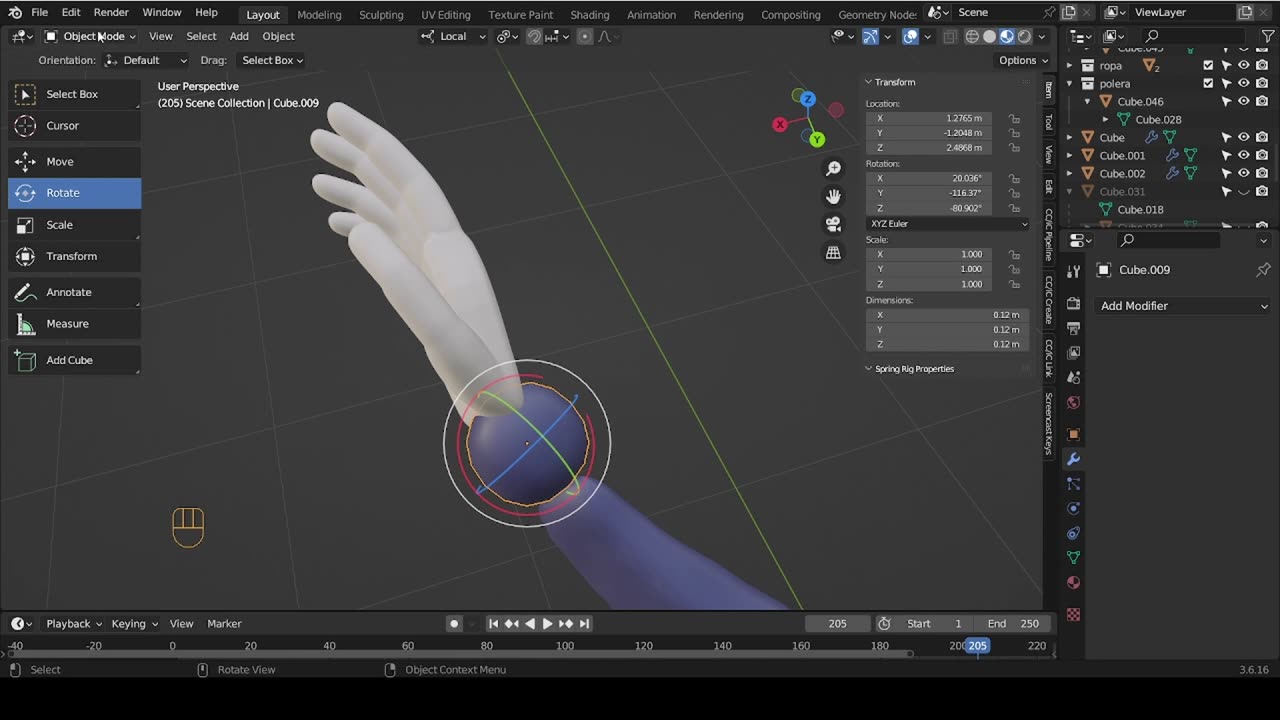Open the viewport Add menu
Image resolution: width=1280 pixels, height=720 pixels.
239,36
